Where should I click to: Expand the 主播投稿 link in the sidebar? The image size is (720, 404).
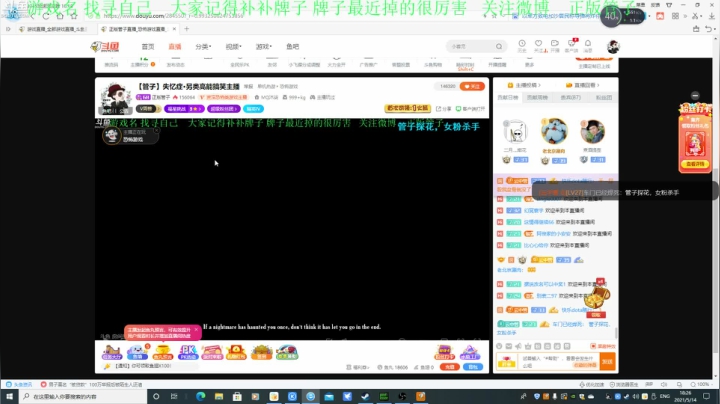[x=524, y=85]
